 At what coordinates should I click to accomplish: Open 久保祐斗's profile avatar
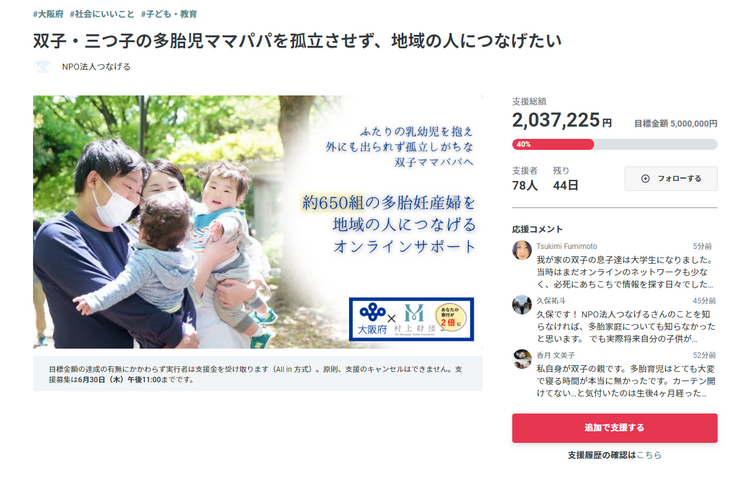(x=521, y=305)
